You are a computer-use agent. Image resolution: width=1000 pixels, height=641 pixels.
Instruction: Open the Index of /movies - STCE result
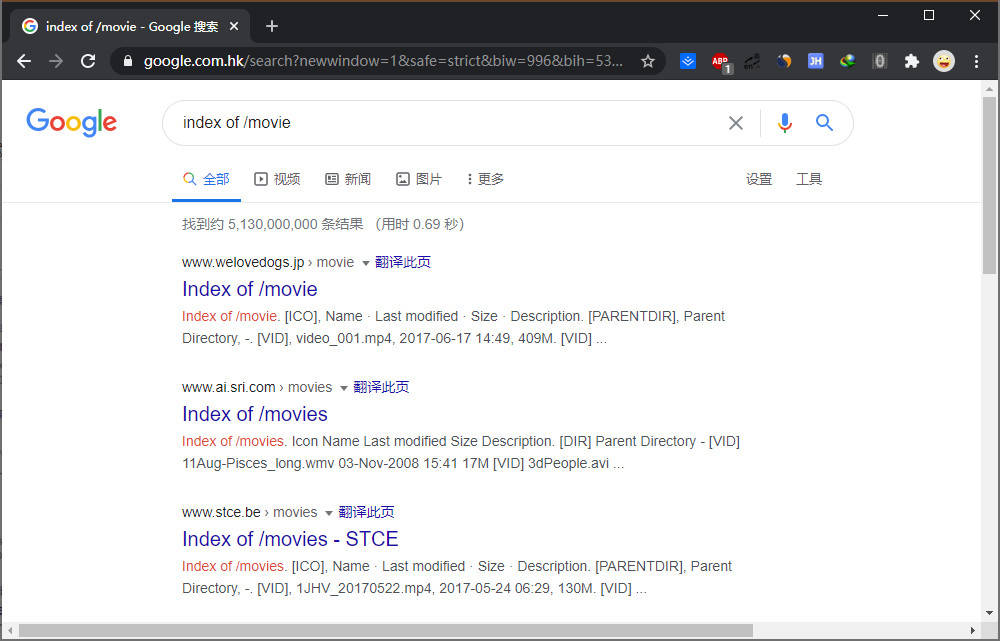289,539
